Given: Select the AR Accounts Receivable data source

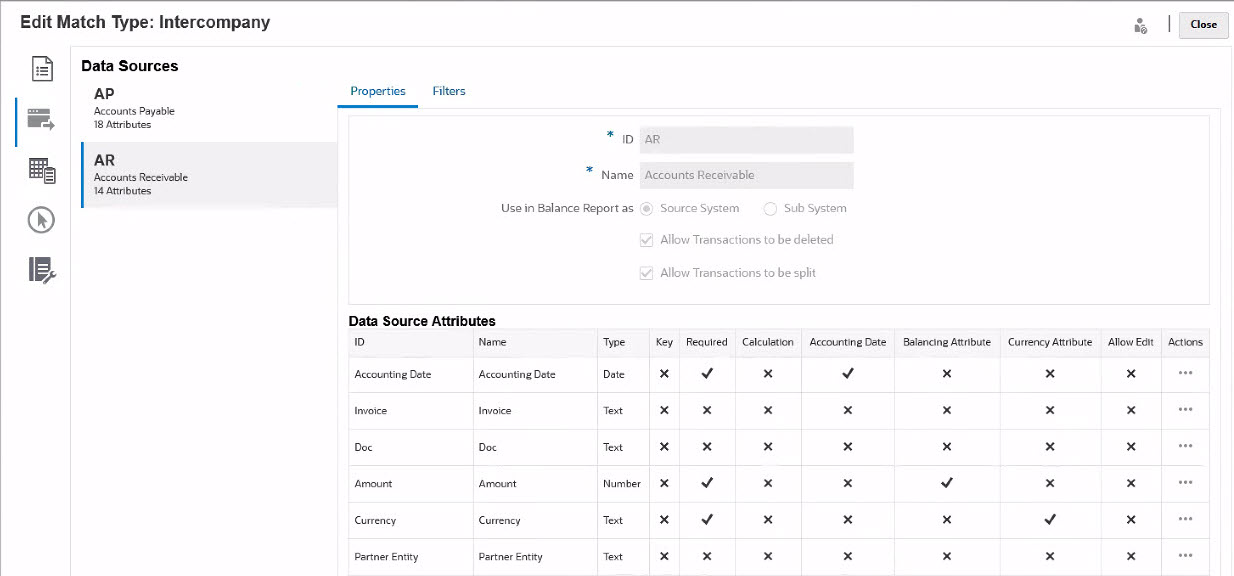Looking at the screenshot, I should point(209,175).
